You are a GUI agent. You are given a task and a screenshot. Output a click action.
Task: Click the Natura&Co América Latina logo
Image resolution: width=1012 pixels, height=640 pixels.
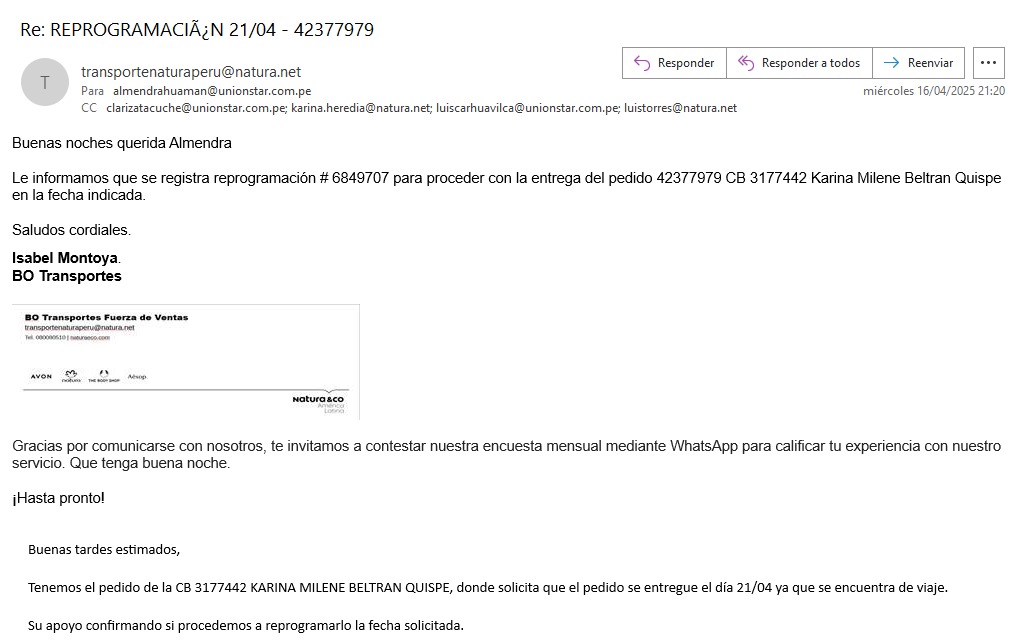pyautogui.click(x=319, y=402)
